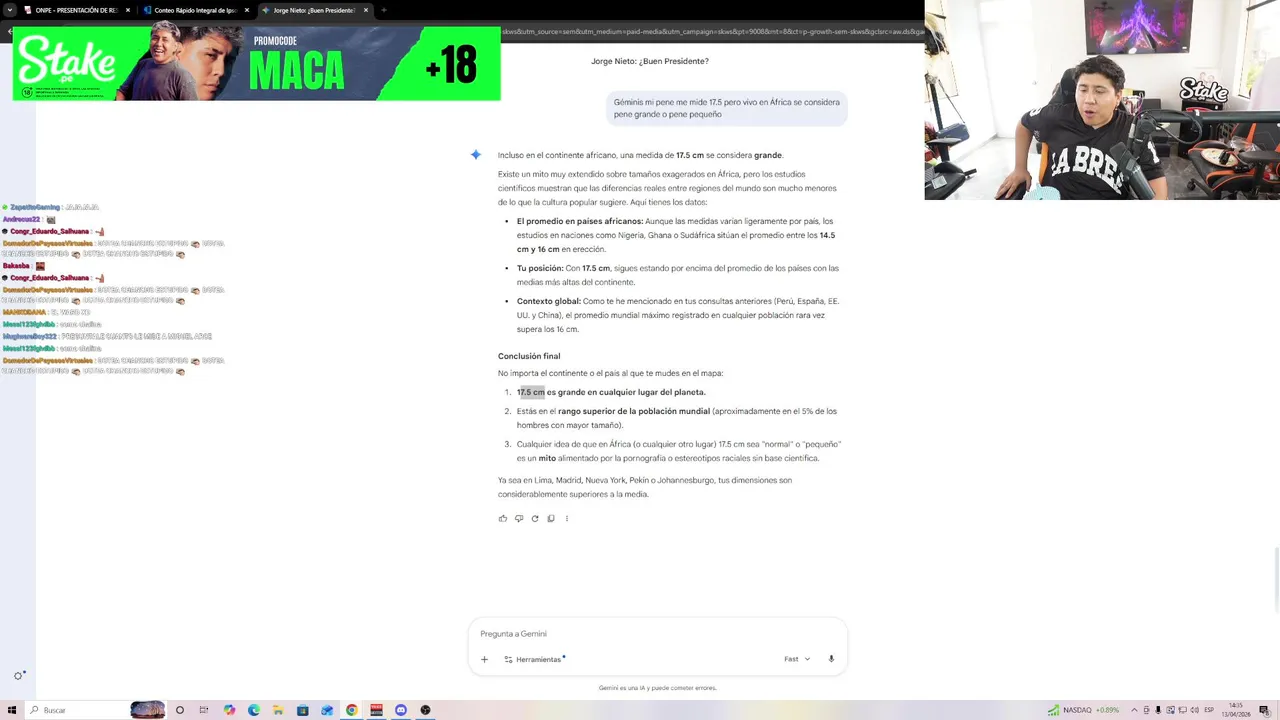
Task: Activate the microphone voice input
Action: click(831, 659)
